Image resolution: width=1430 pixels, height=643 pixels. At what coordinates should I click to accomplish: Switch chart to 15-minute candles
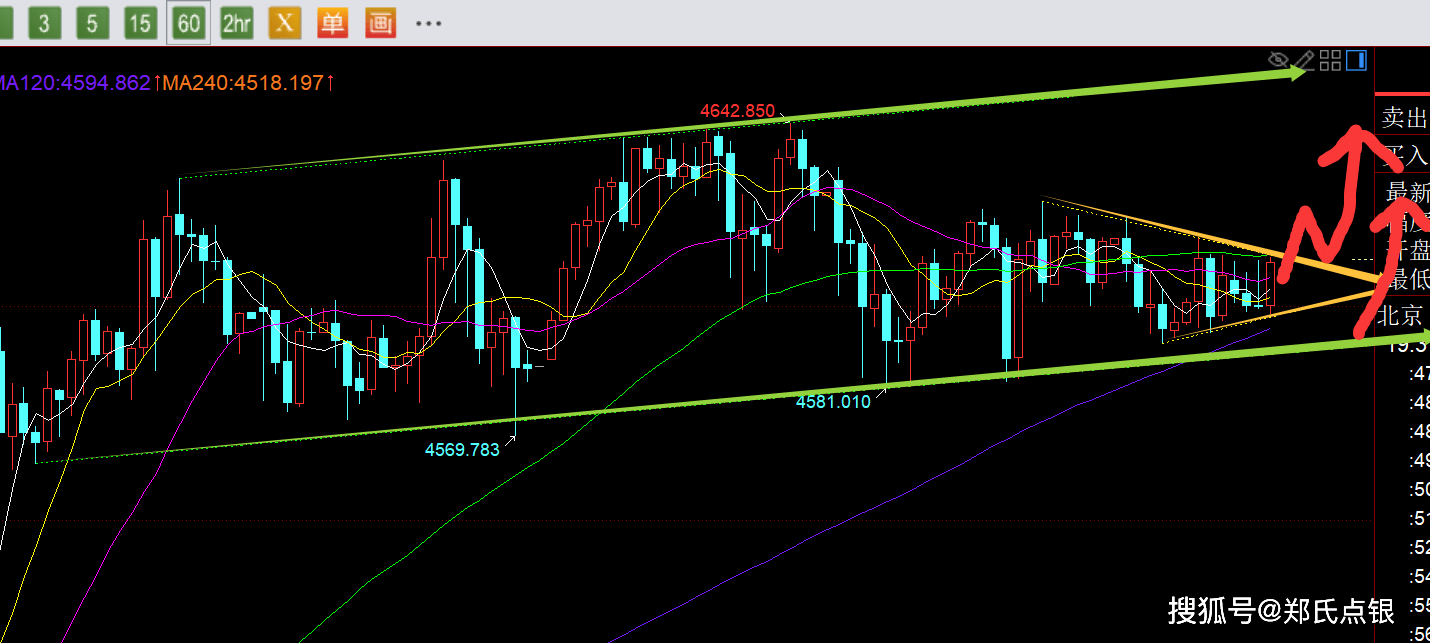(140, 23)
